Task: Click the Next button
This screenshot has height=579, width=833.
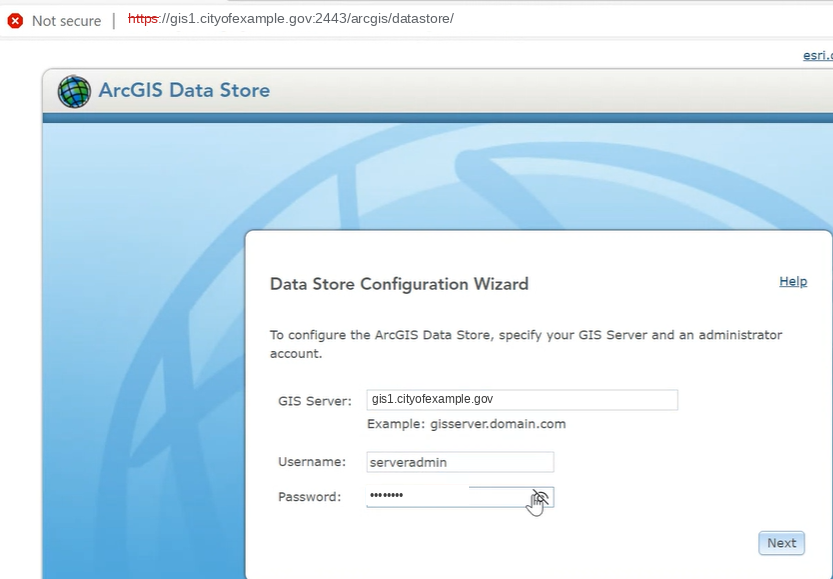Action: [x=781, y=543]
